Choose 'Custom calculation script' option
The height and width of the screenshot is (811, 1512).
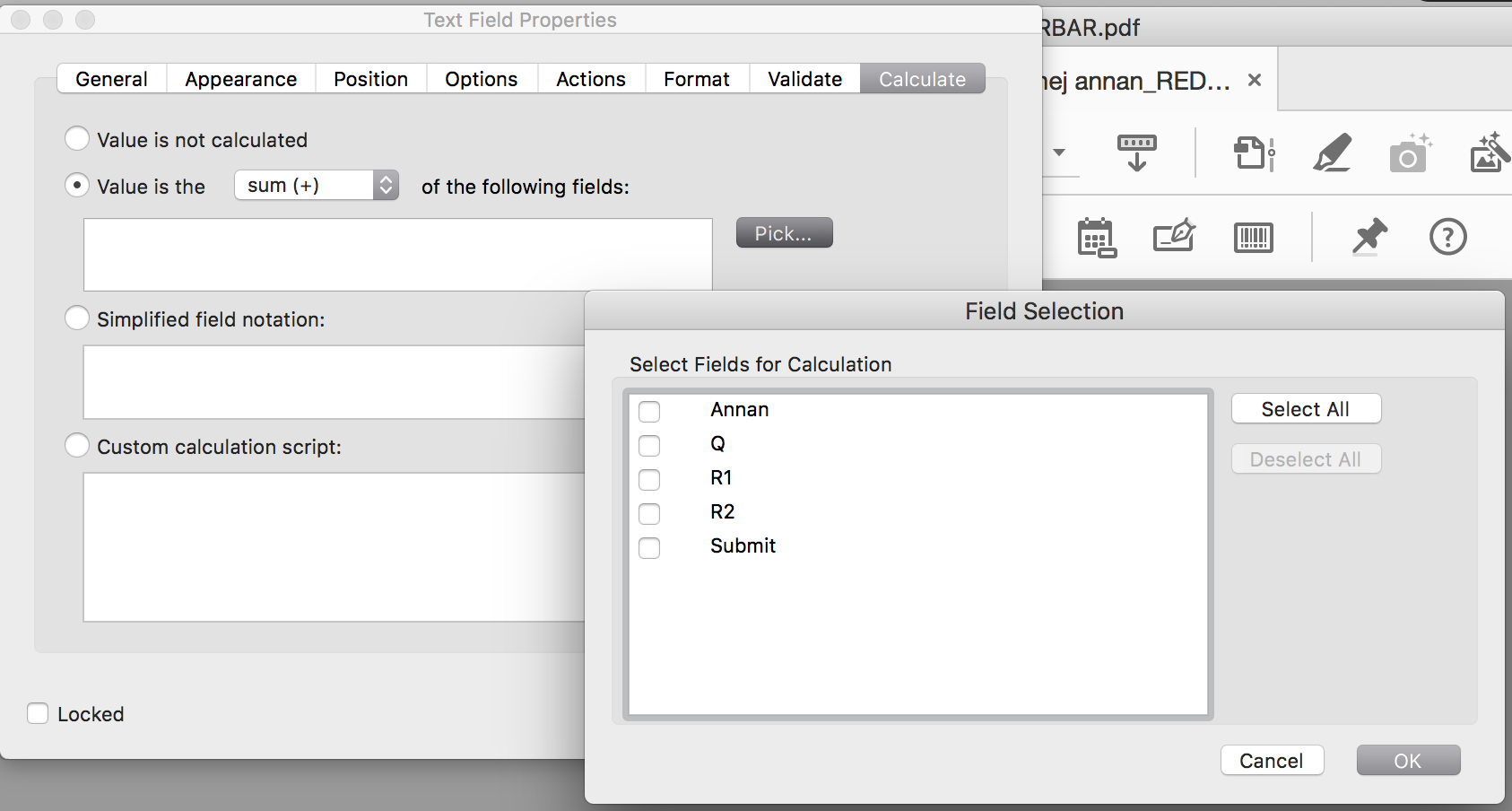tap(77, 445)
